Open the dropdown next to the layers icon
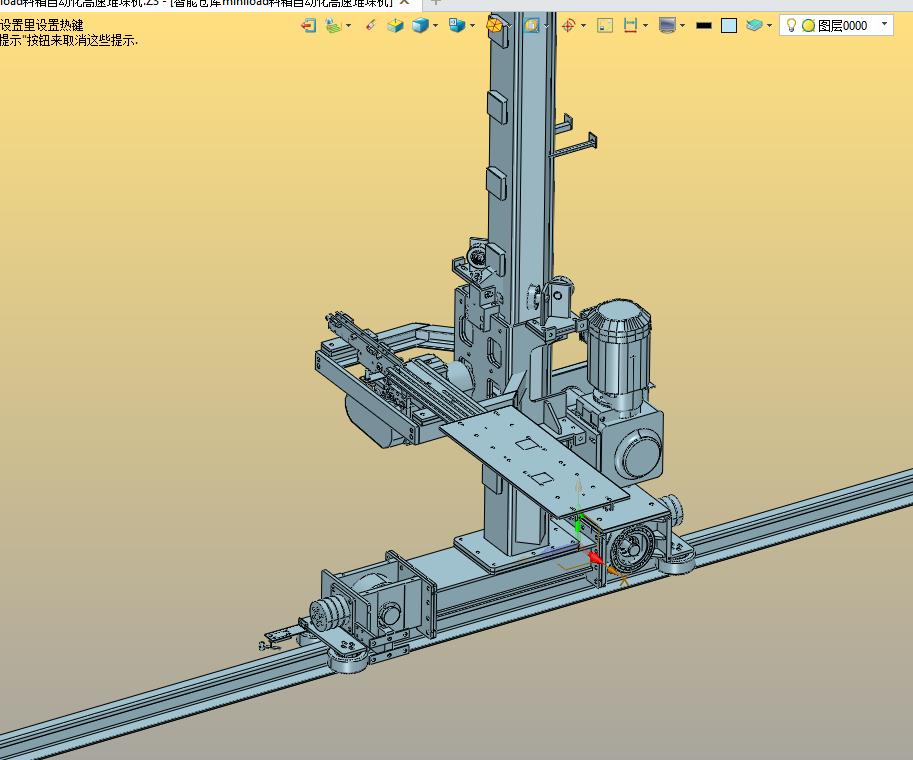The height and width of the screenshot is (760, 913). [770, 26]
